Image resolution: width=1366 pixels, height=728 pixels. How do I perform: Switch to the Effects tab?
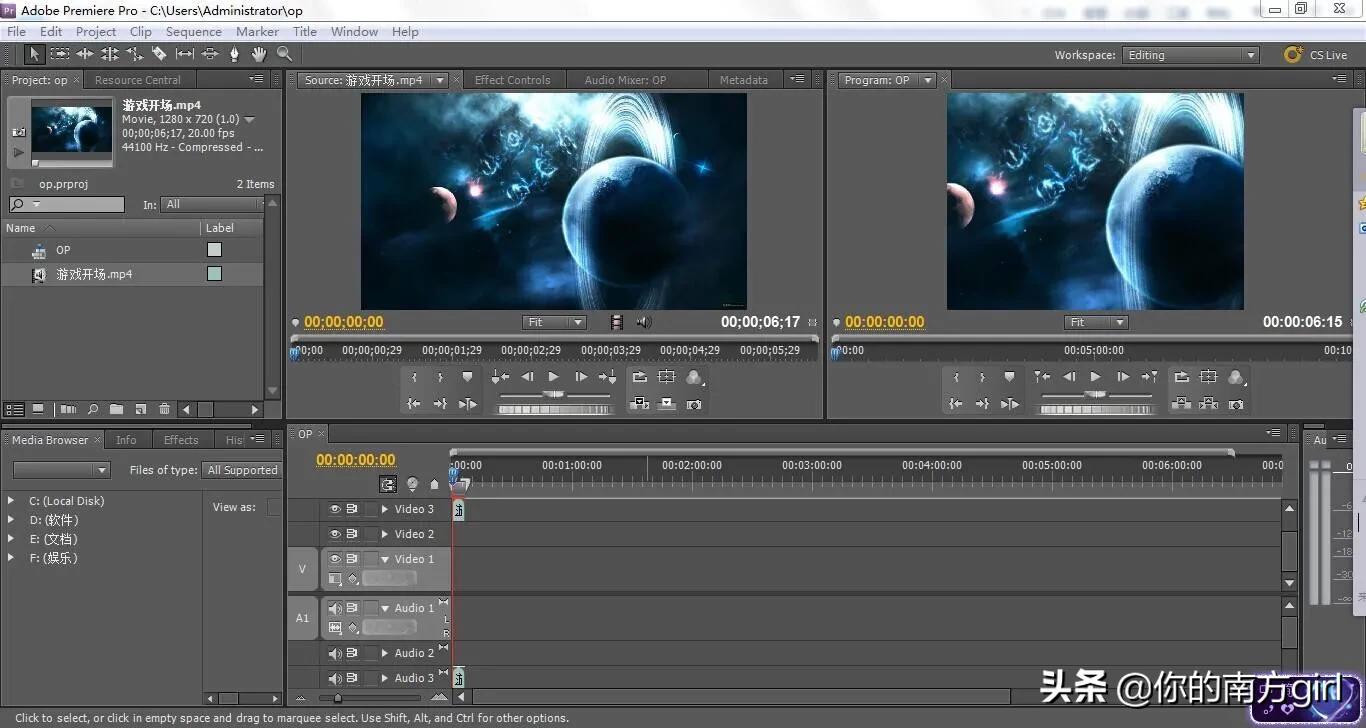(x=181, y=440)
